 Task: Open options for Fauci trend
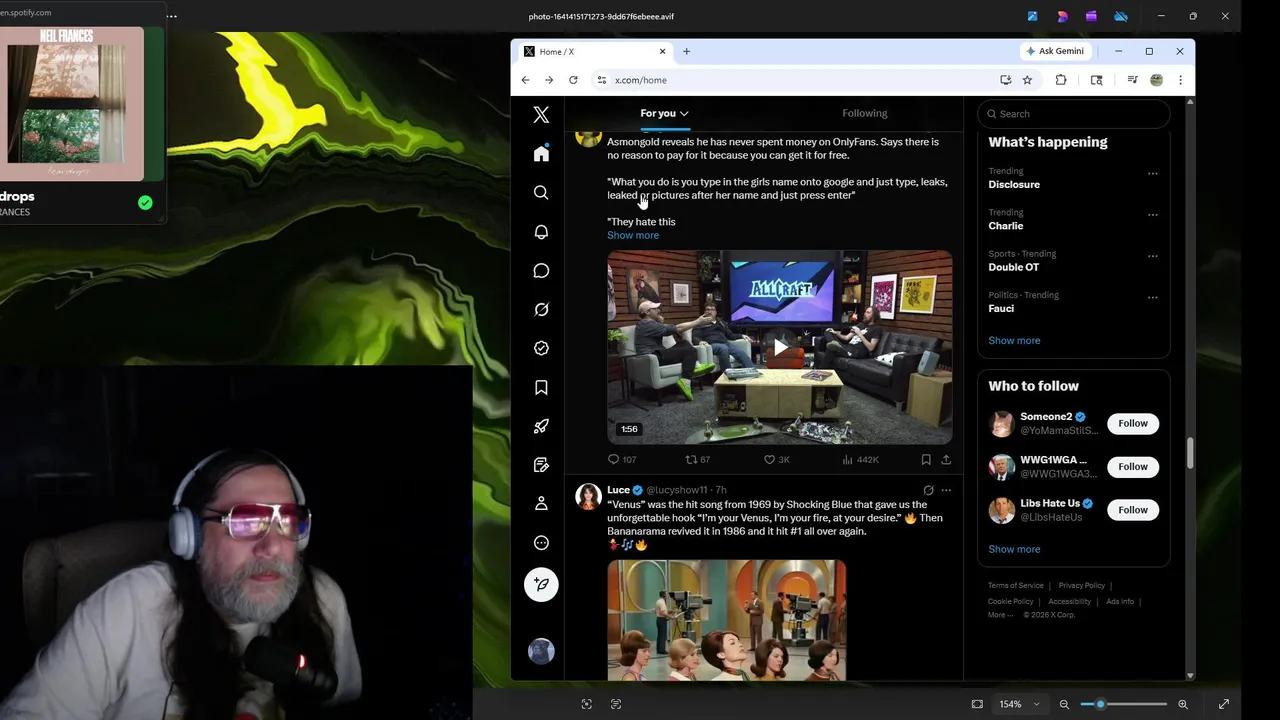click(1153, 297)
